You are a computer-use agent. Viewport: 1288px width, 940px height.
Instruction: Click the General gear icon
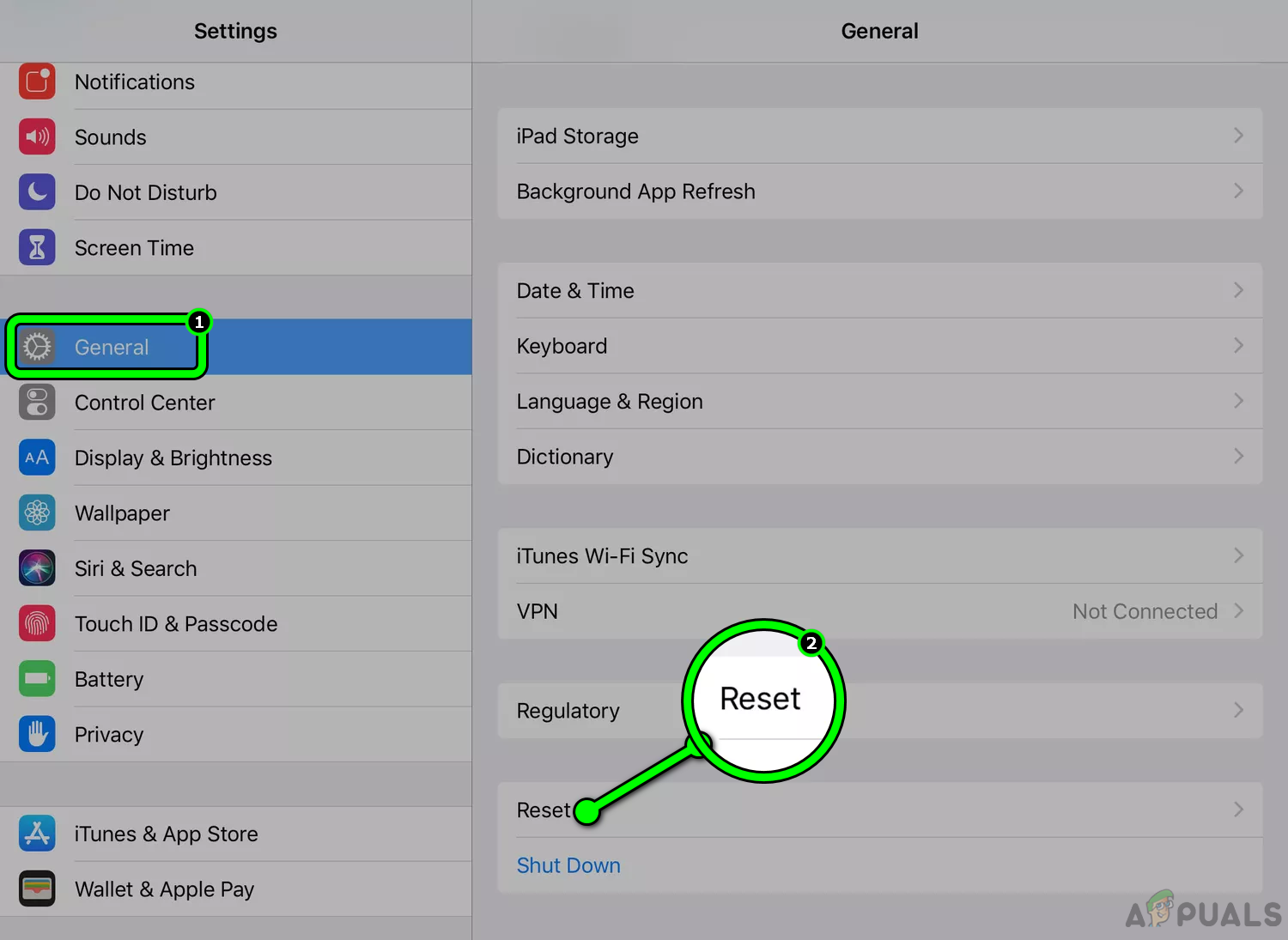(x=37, y=347)
